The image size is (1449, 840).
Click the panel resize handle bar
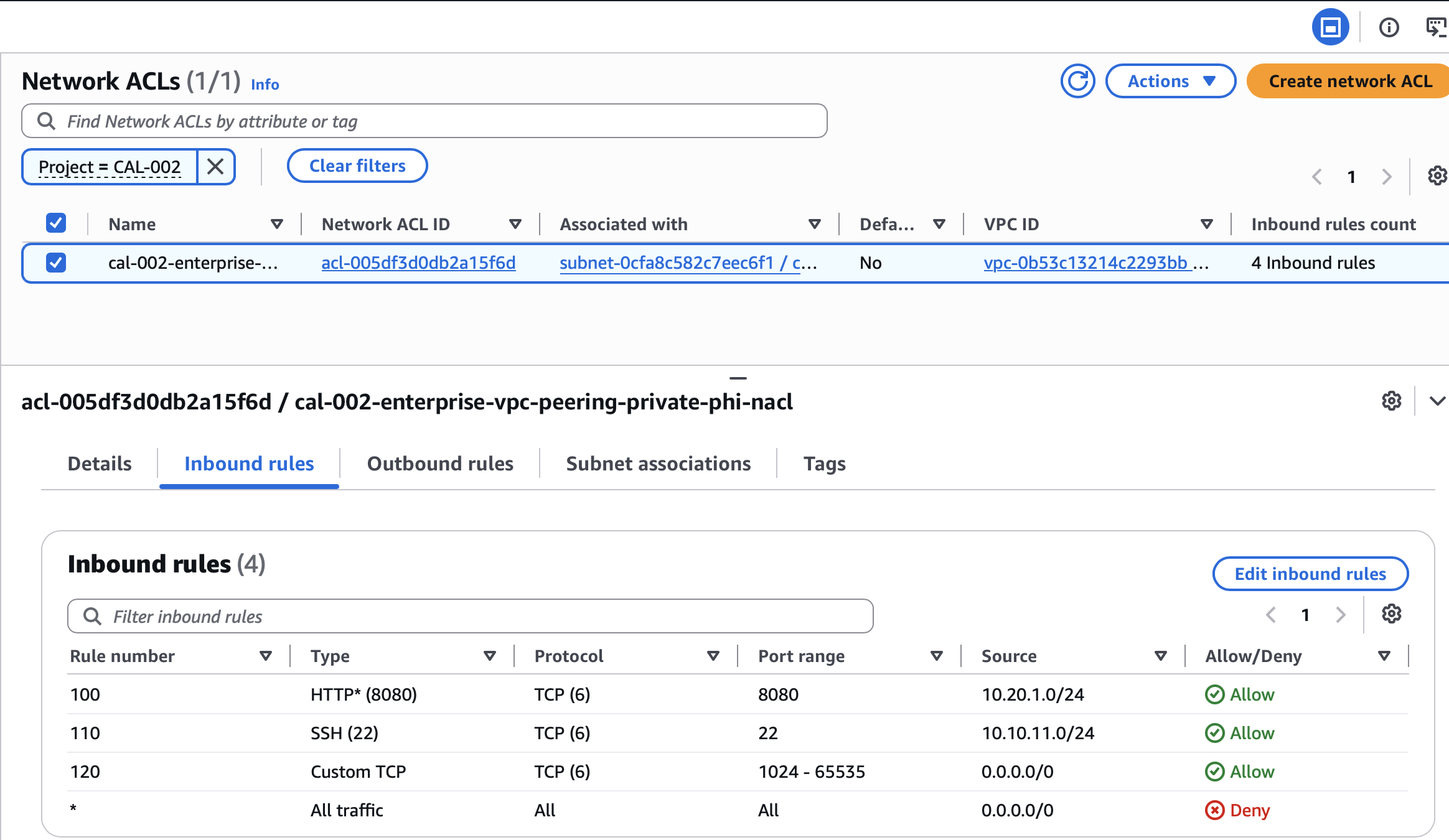click(738, 378)
